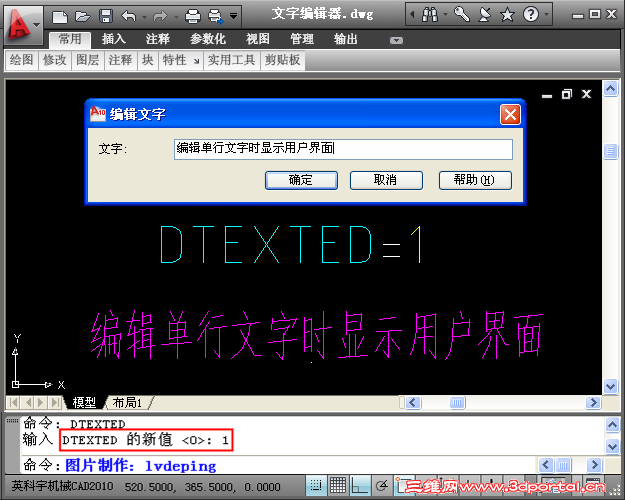Viewport: 625px width, 500px height.
Task: Expand the 注释 ribbon panel button
Action: click(x=120, y=60)
